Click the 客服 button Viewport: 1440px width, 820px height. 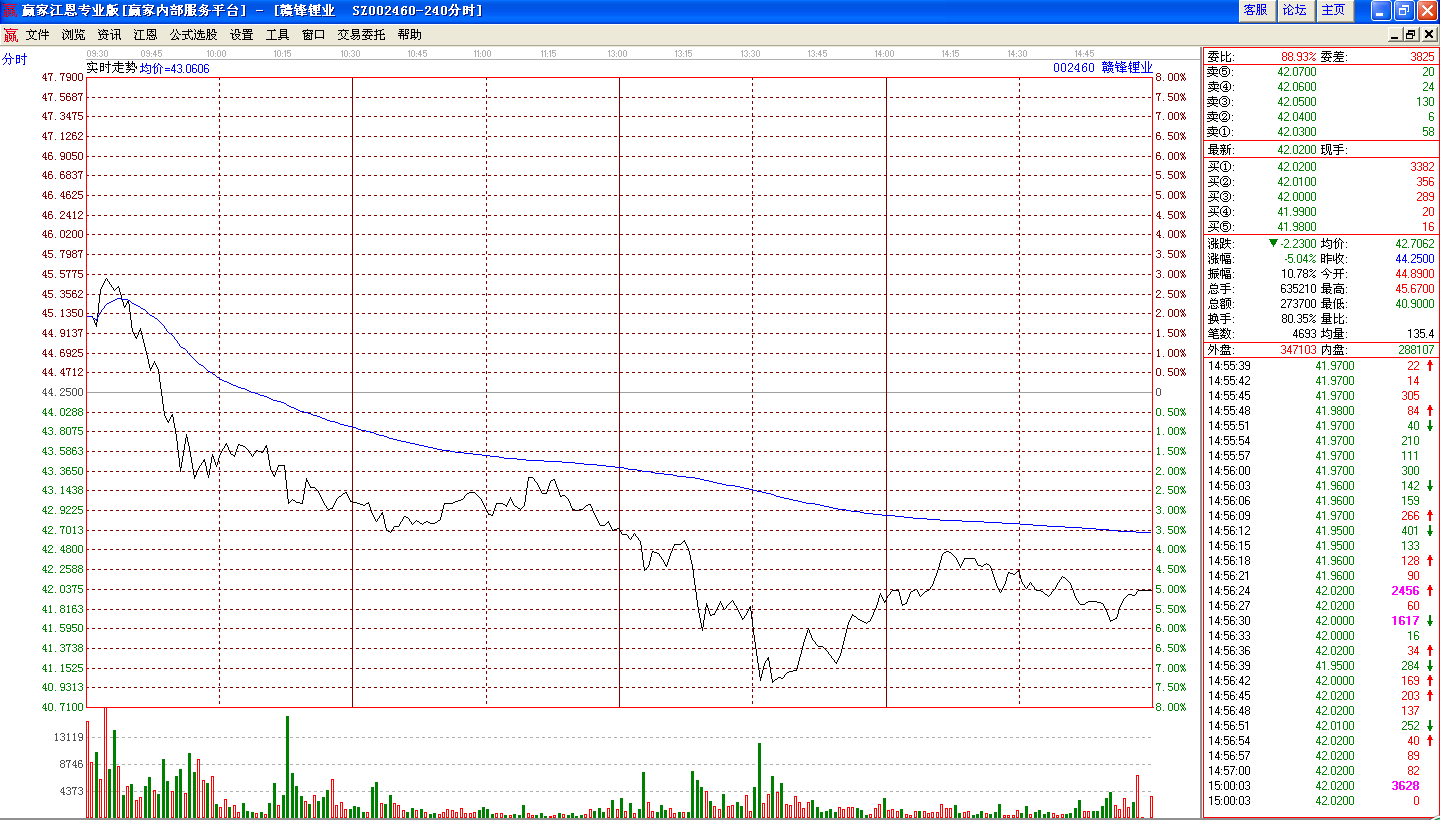(1255, 10)
